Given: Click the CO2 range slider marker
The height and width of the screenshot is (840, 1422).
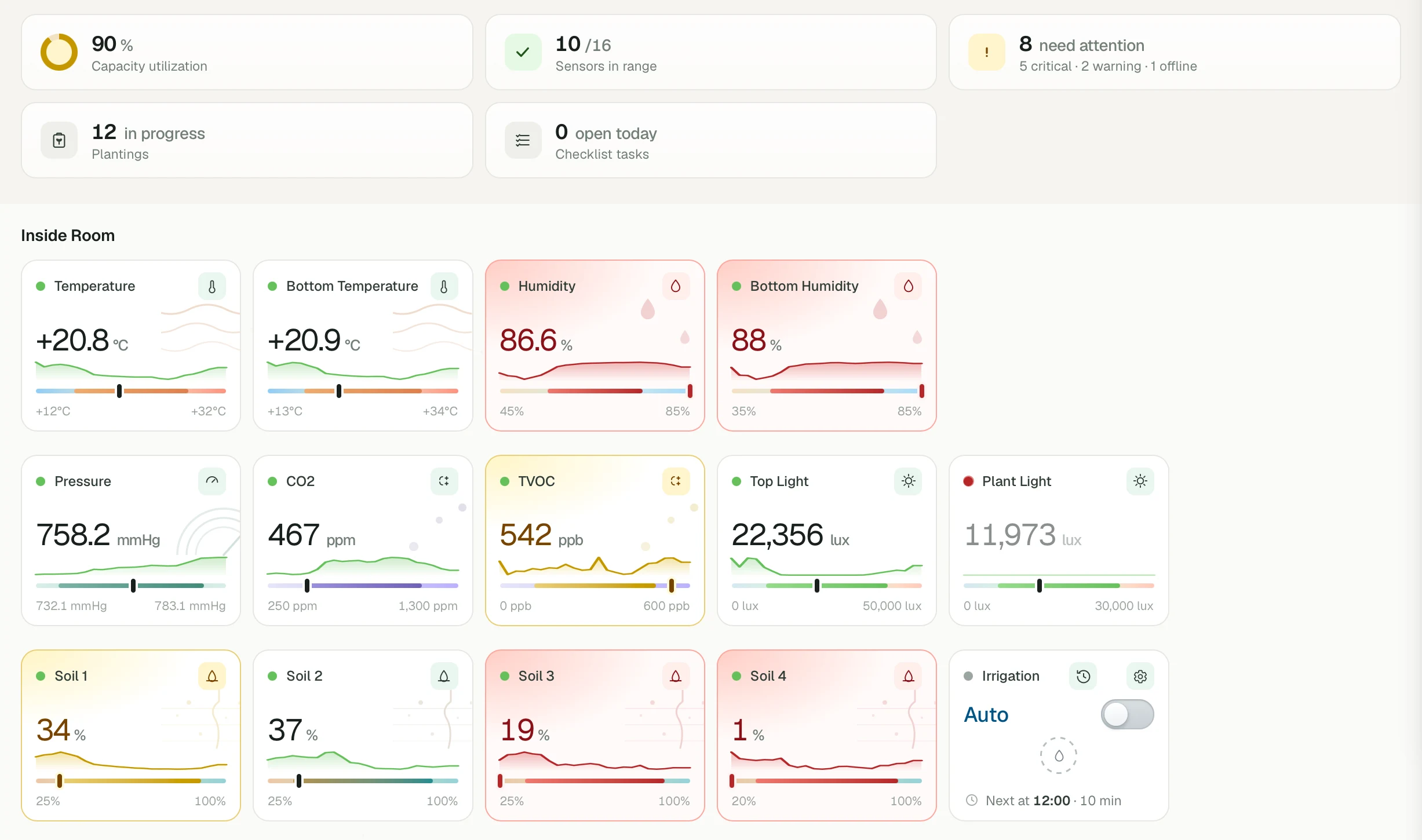Looking at the screenshot, I should click(307, 586).
